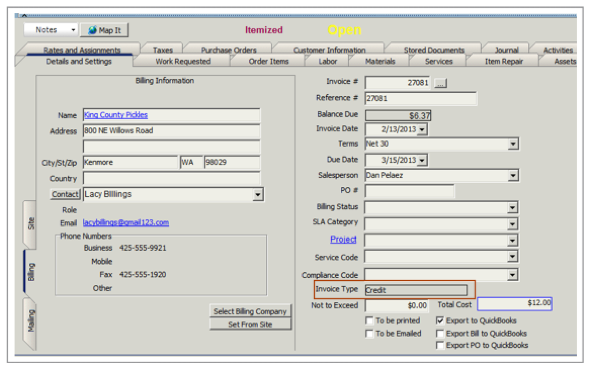Click the Country field
The width and height of the screenshot is (590, 370).
pos(172,178)
